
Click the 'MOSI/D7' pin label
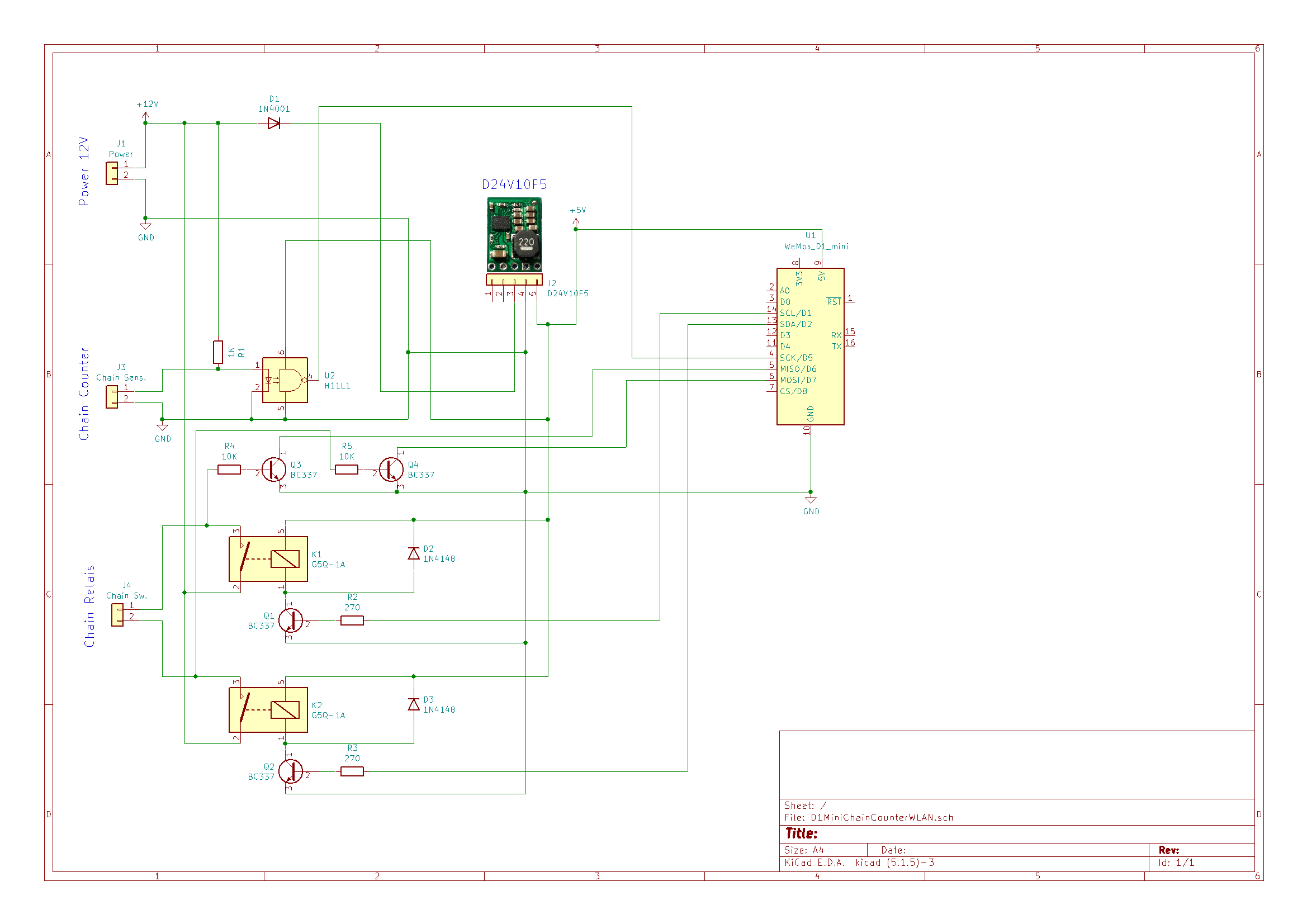[798, 380]
